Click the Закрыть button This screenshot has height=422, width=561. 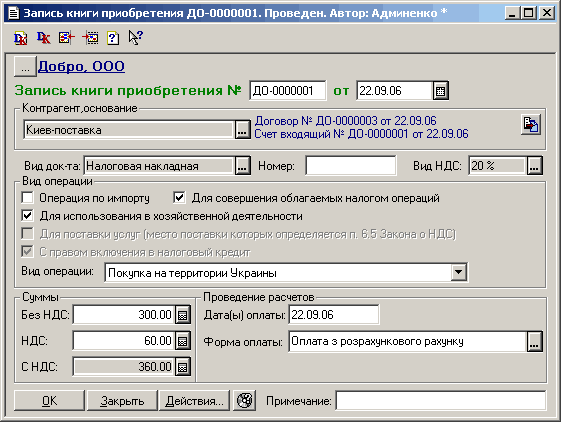(122, 401)
